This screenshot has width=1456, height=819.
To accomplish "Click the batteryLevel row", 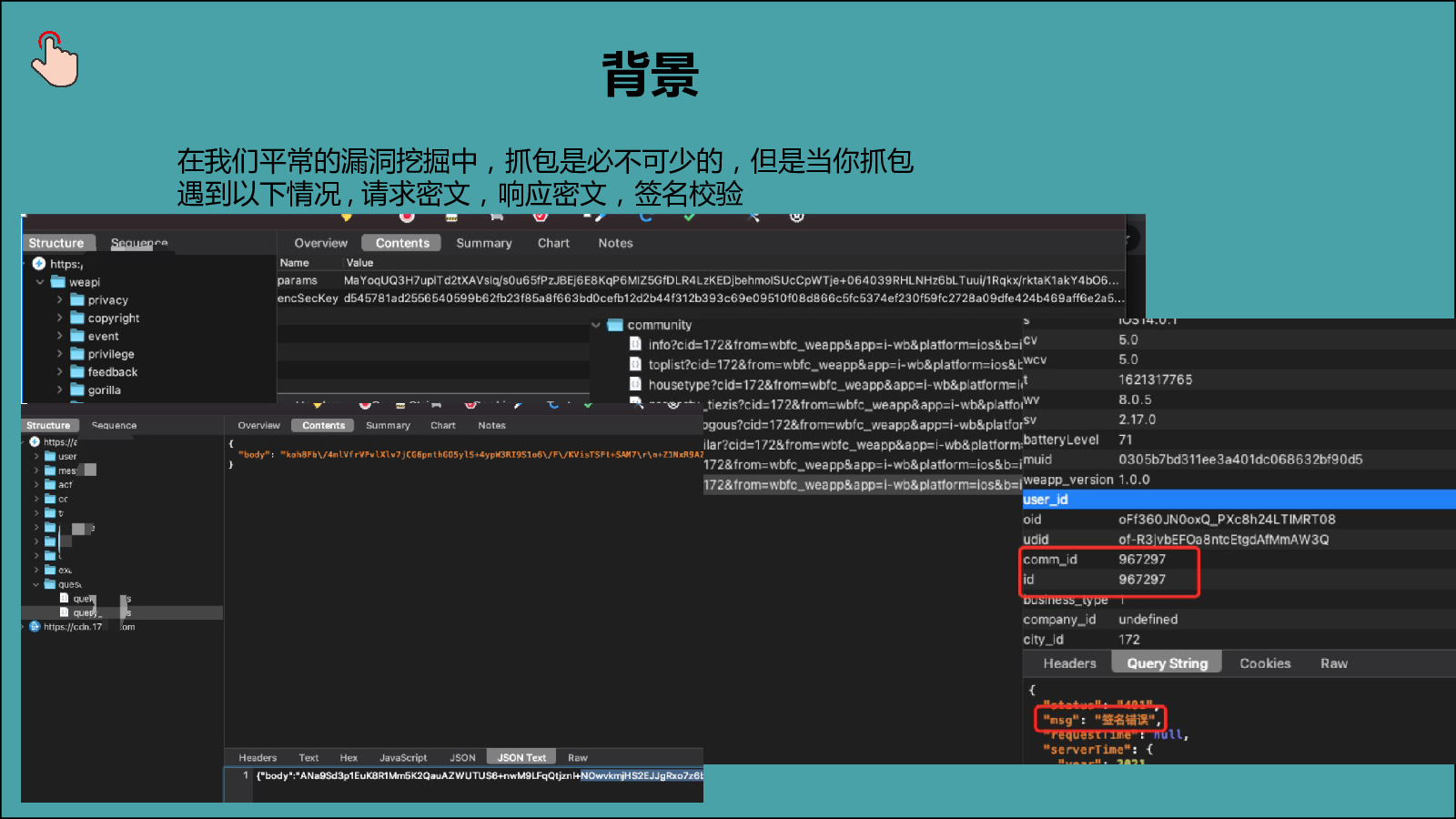I will (x=1239, y=440).
